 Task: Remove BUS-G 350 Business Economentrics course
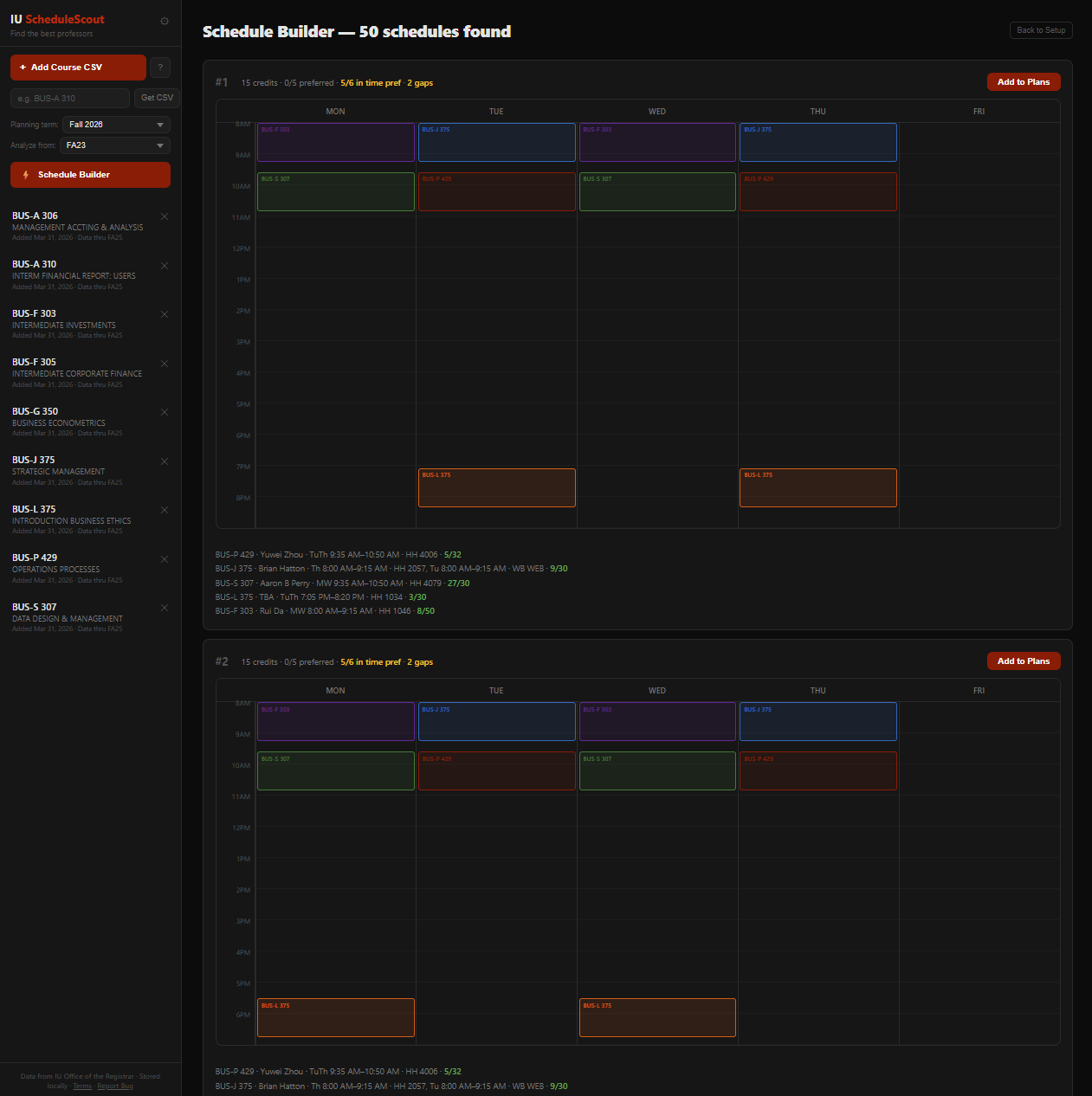tap(164, 412)
